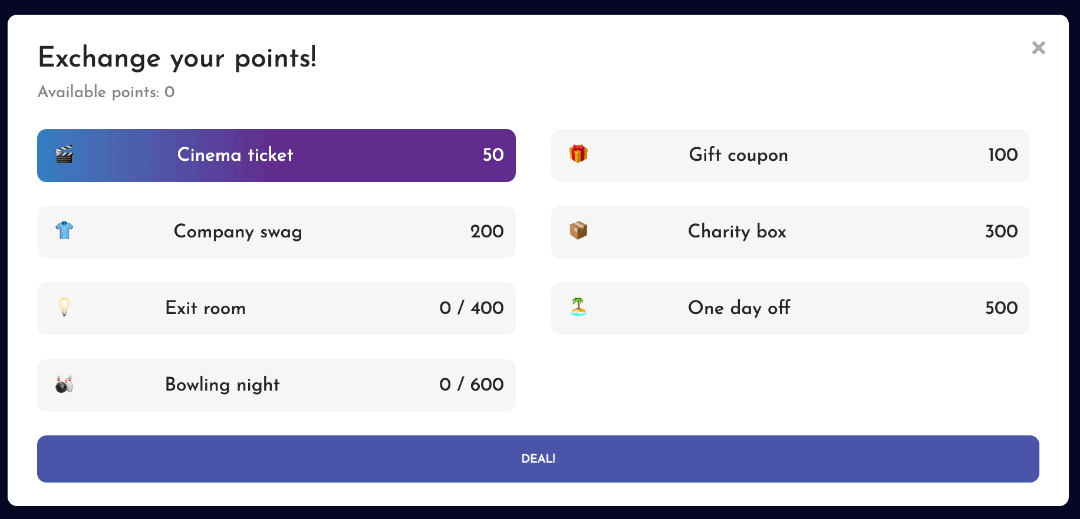Click the blue shirt swag icon

point(64,231)
